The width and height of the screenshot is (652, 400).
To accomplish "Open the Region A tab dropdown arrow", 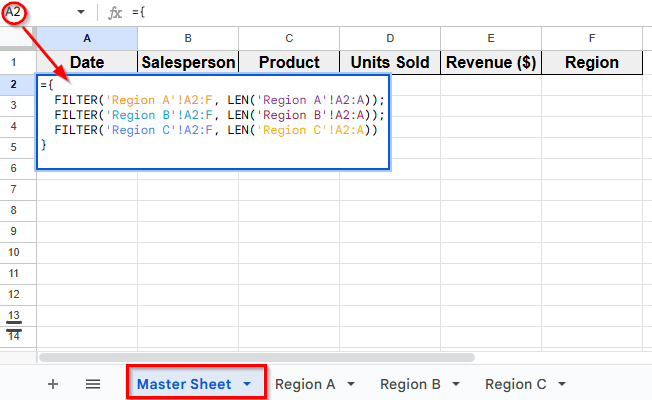I will pos(351,384).
